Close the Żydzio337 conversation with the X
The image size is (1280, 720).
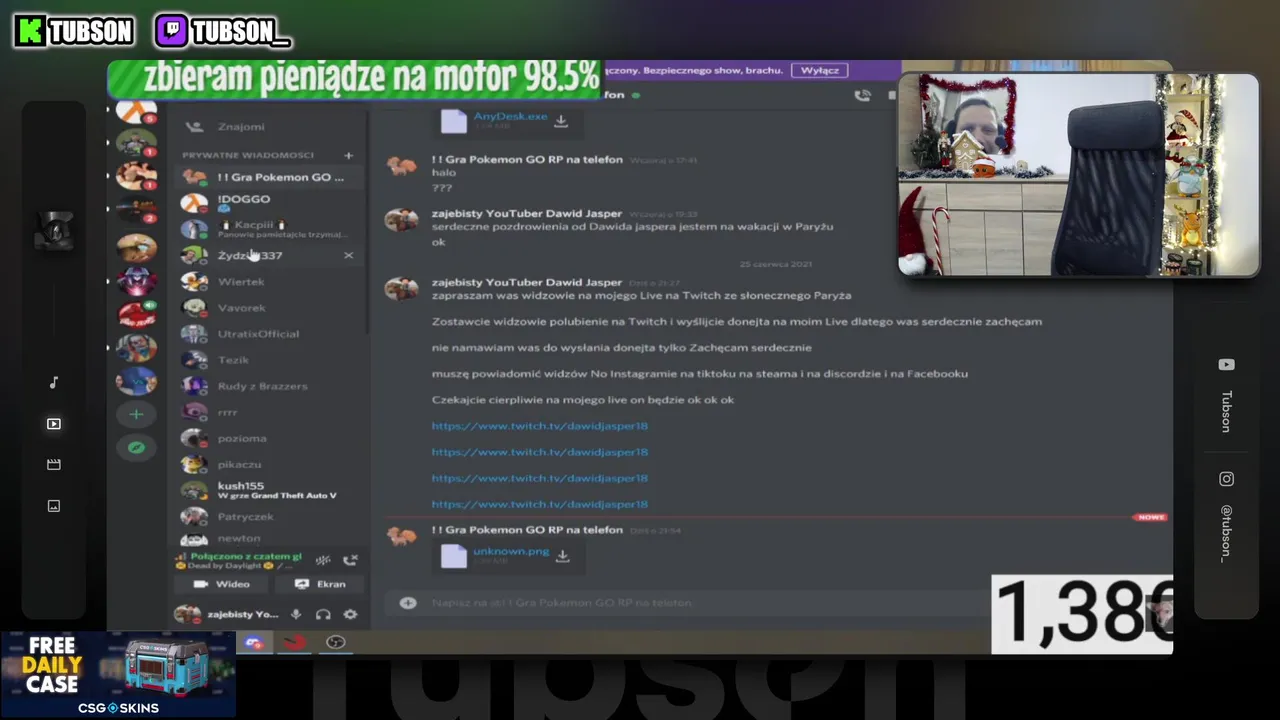click(x=348, y=255)
